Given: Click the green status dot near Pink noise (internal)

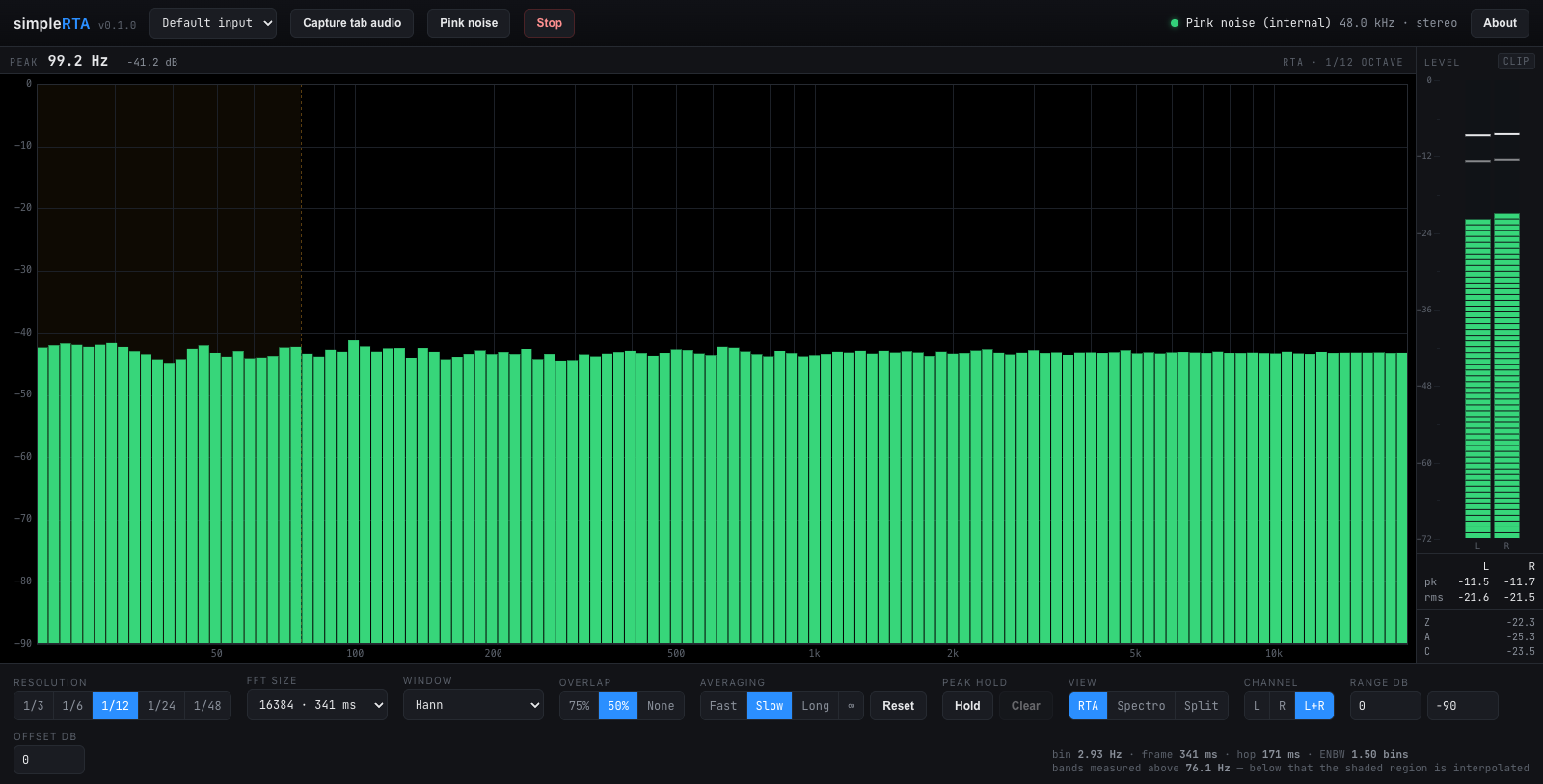Looking at the screenshot, I should pyautogui.click(x=1174, y=23).
